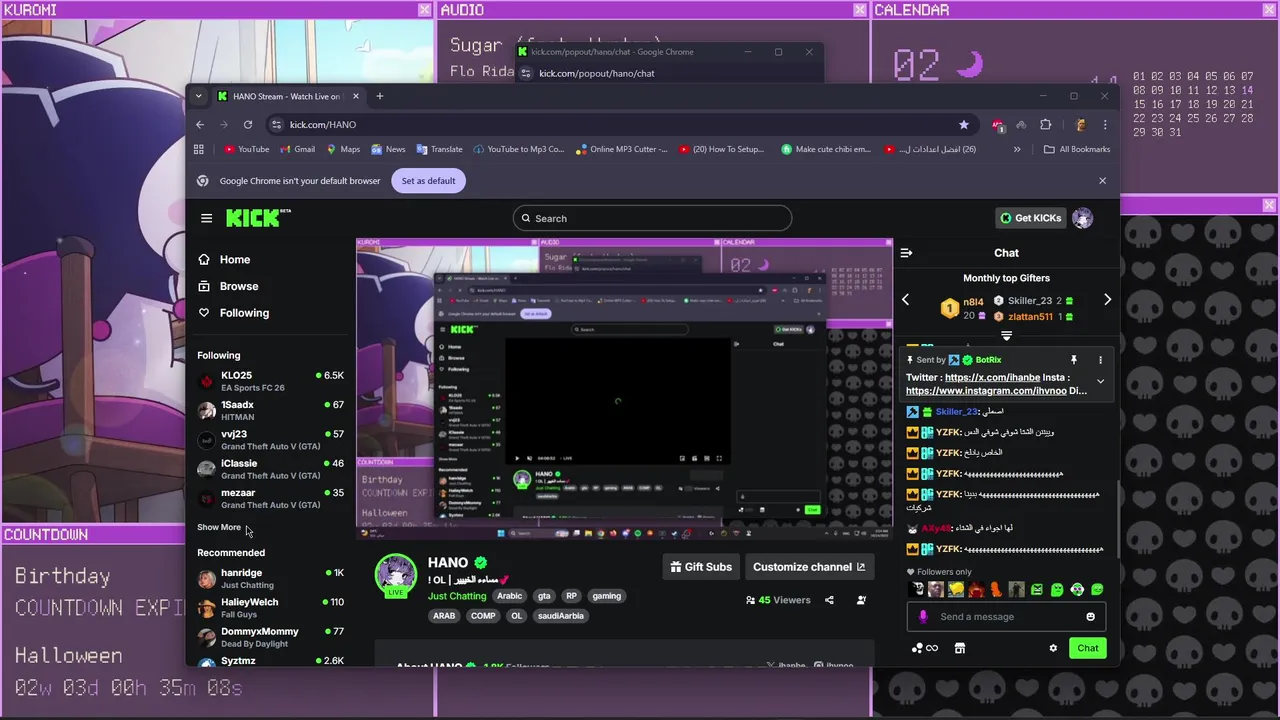Open Chrome apps grid icon

click(199, 149)
